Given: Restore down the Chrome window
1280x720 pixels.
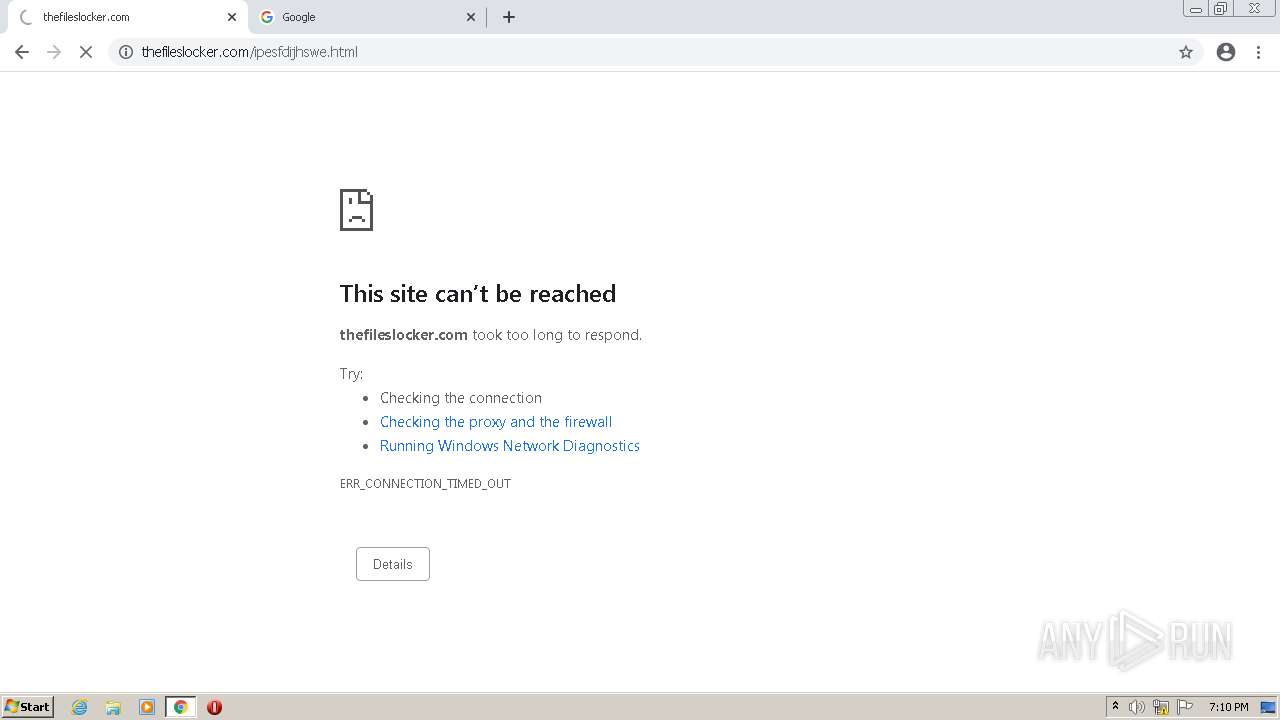Looking at the screenshot, I should tap(1221, 9).
